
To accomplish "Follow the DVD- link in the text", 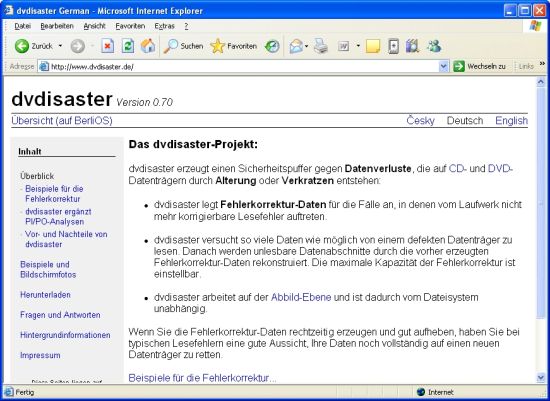I will click(501, 169).
